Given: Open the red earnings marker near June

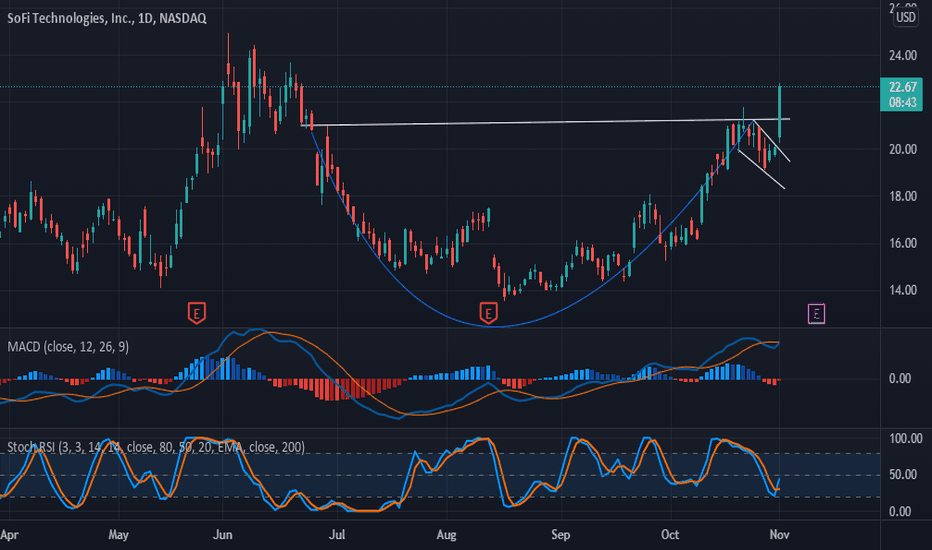Looking at the screenshot, I should coord(197,313).
